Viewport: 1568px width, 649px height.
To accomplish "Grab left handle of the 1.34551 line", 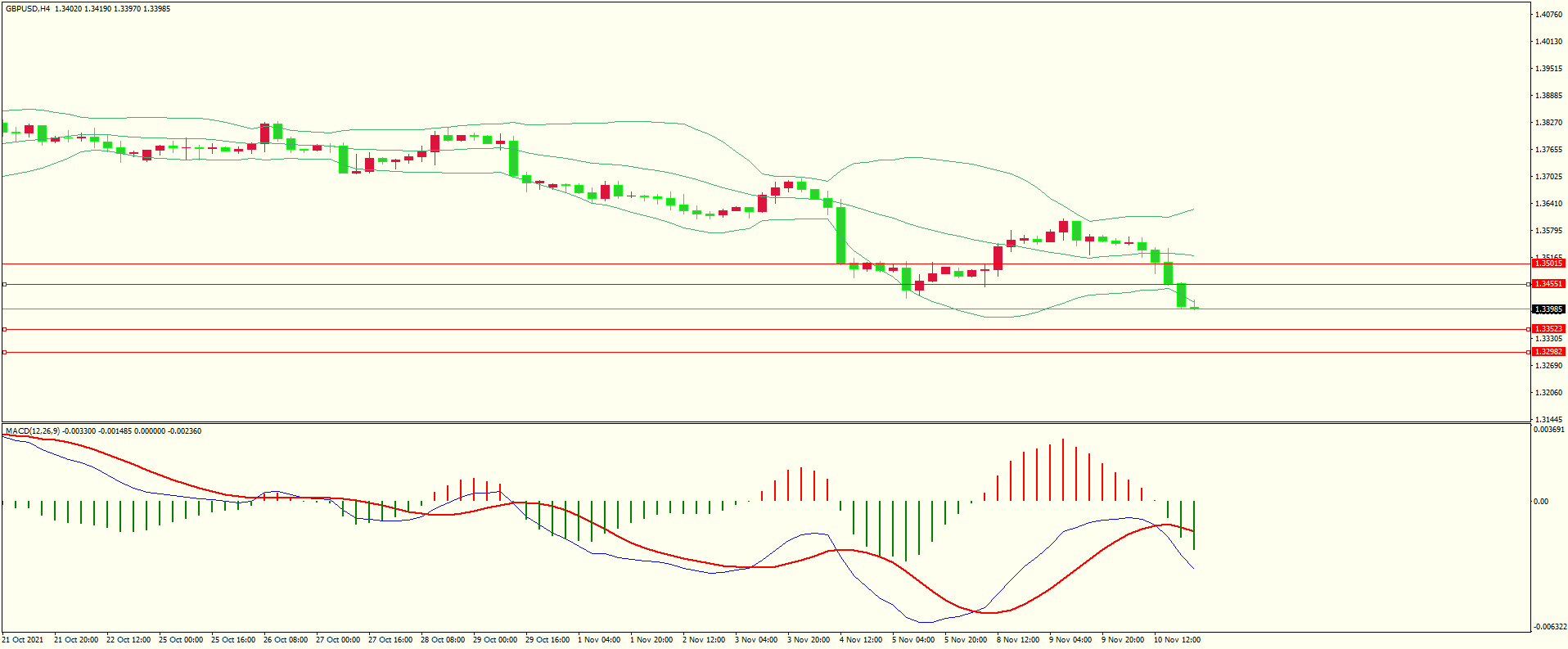I will coord(5,284).
